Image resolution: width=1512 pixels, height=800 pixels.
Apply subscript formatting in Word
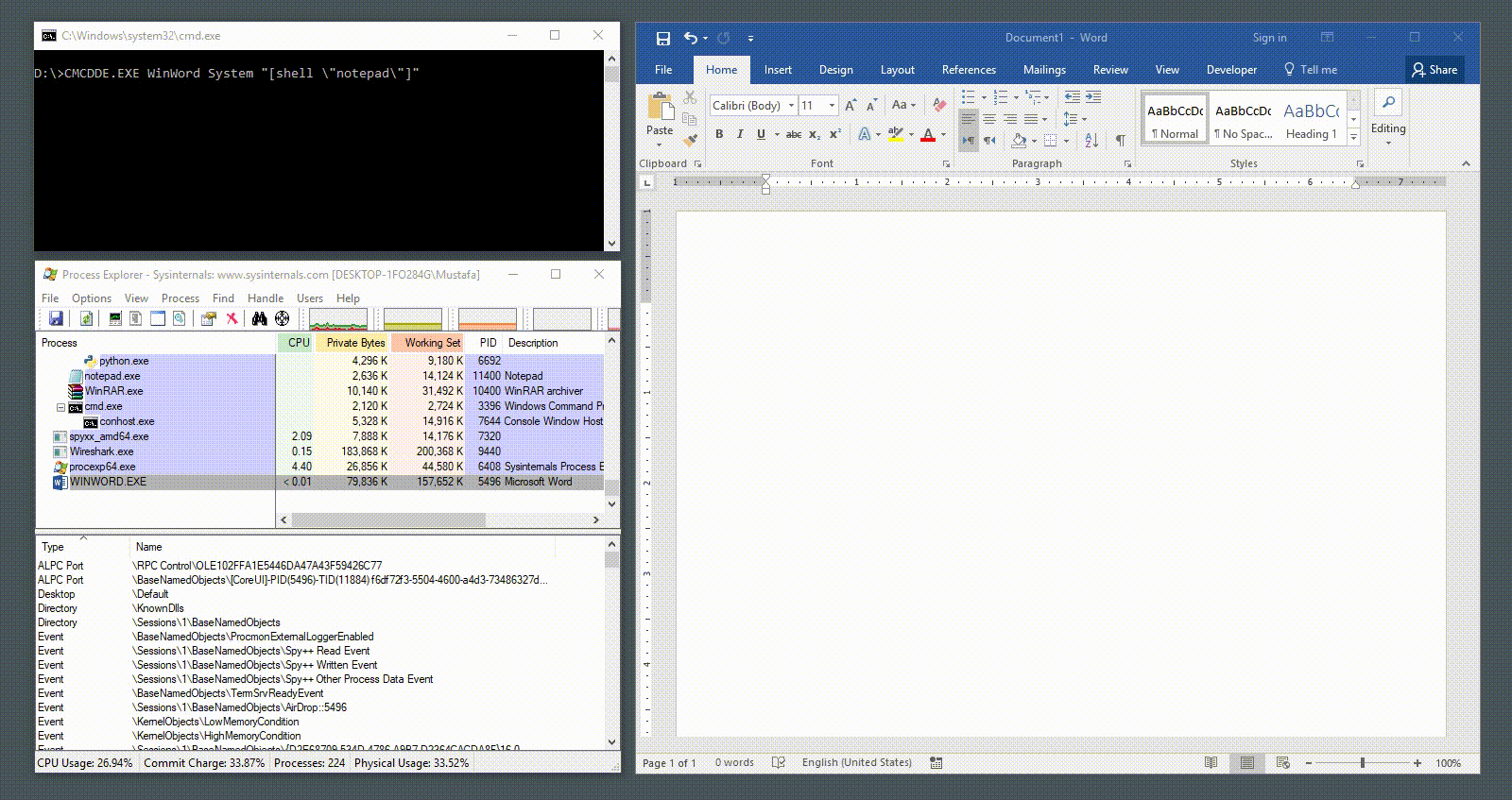click(815, 134)
